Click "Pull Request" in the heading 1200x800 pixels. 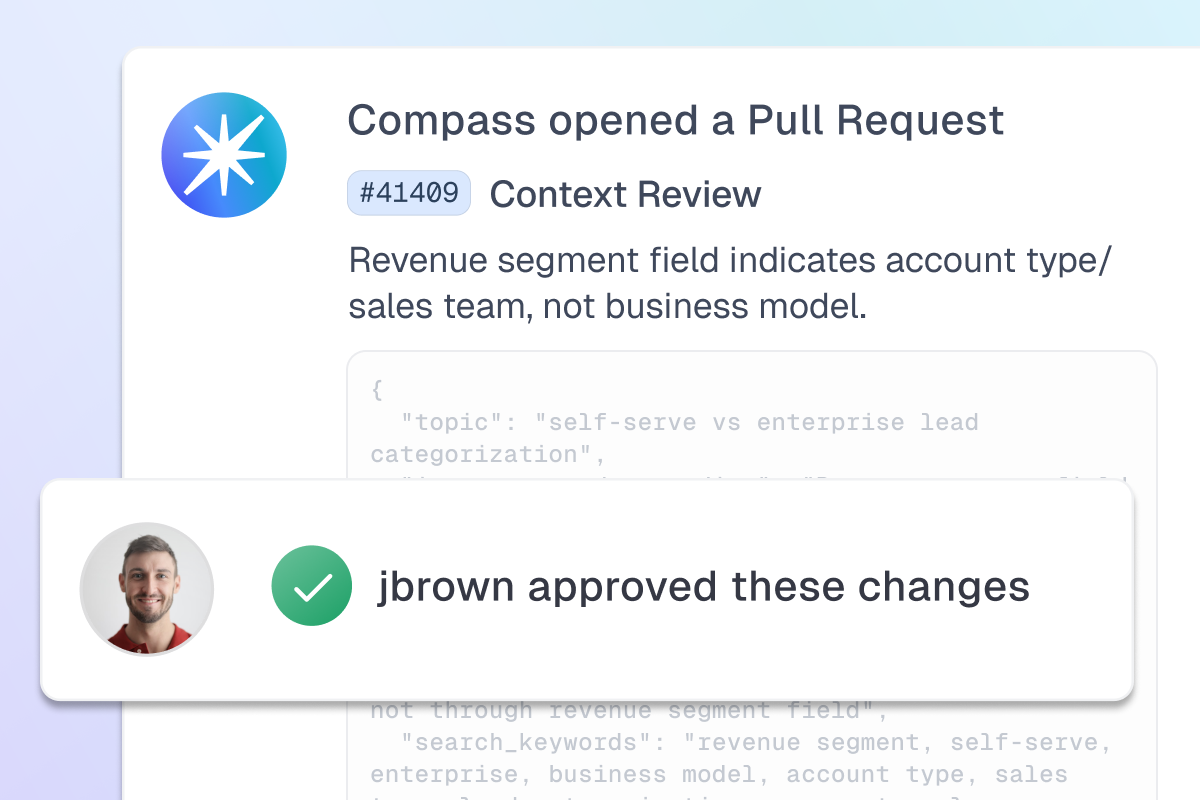tap(876, 121)
